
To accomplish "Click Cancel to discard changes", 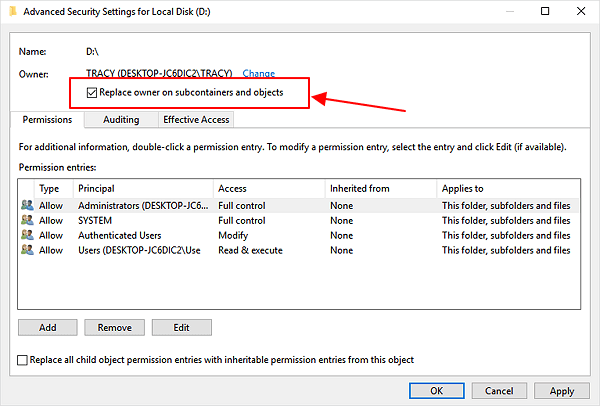I will point(499,391).
